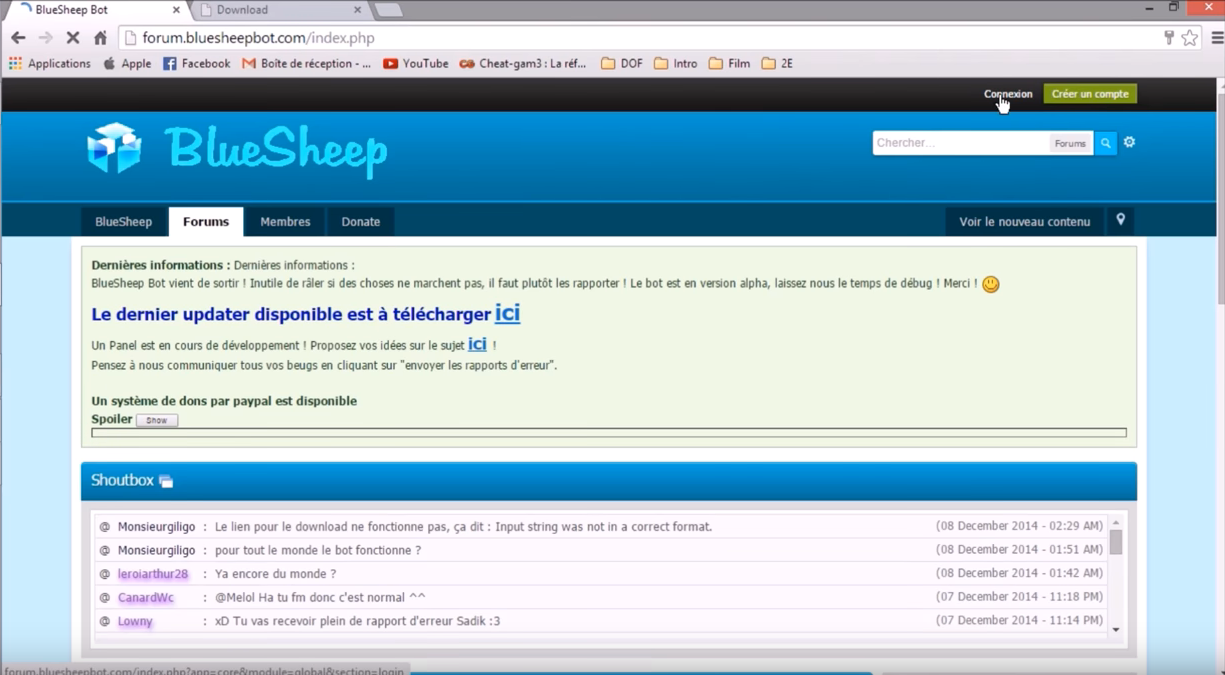Click the Chercher search field
Screen dimensions: 1225x675
961,143
